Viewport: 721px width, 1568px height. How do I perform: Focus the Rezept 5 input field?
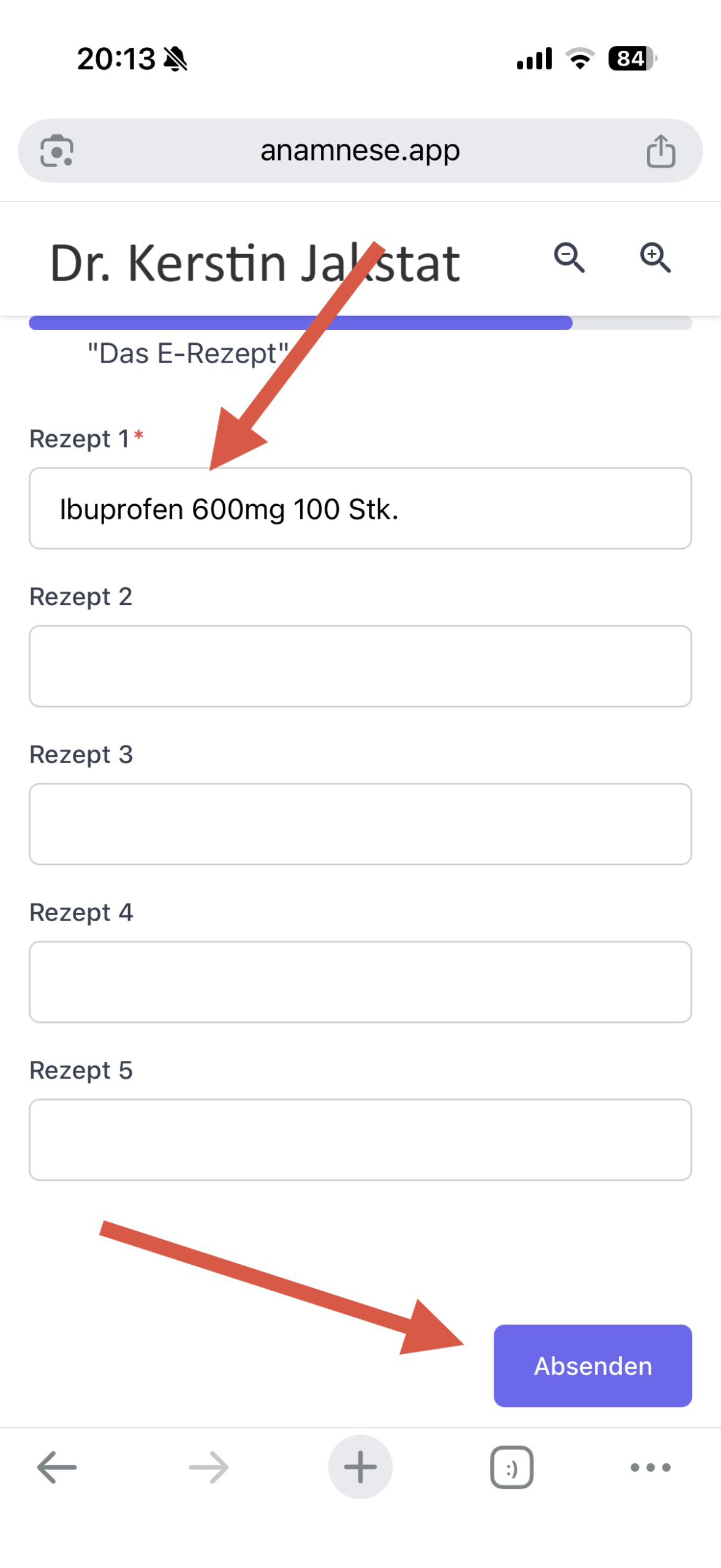(x=360, y=1139)
